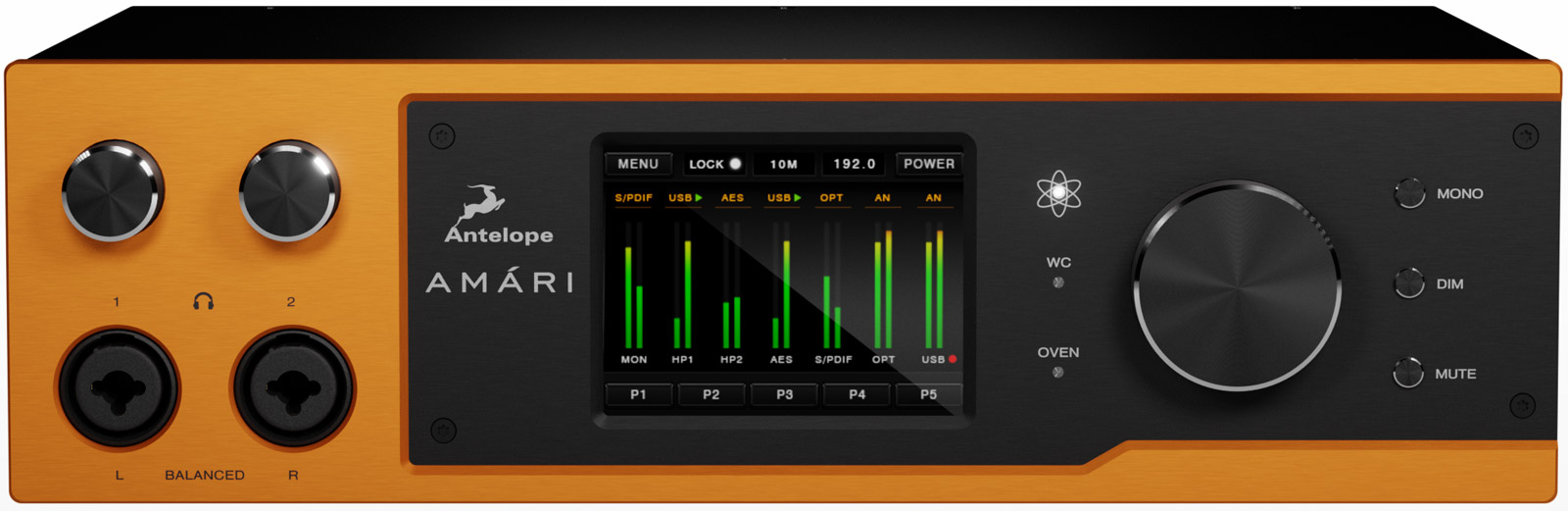The image size is (1568, 511).
Task: Open the MENU on the display
Action: click(638, 164)
